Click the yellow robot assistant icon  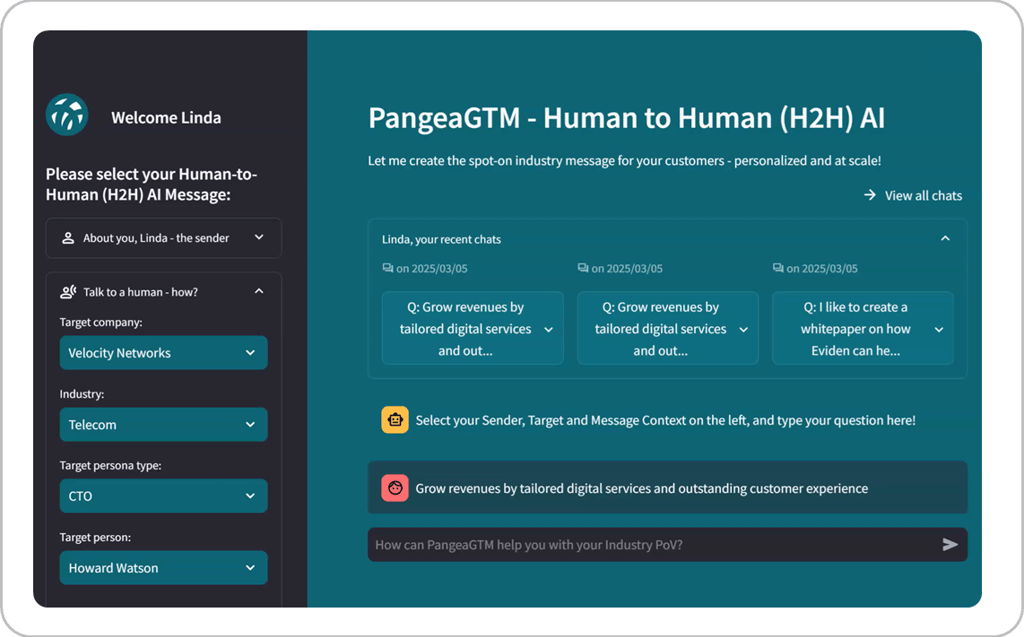(395, 420)
